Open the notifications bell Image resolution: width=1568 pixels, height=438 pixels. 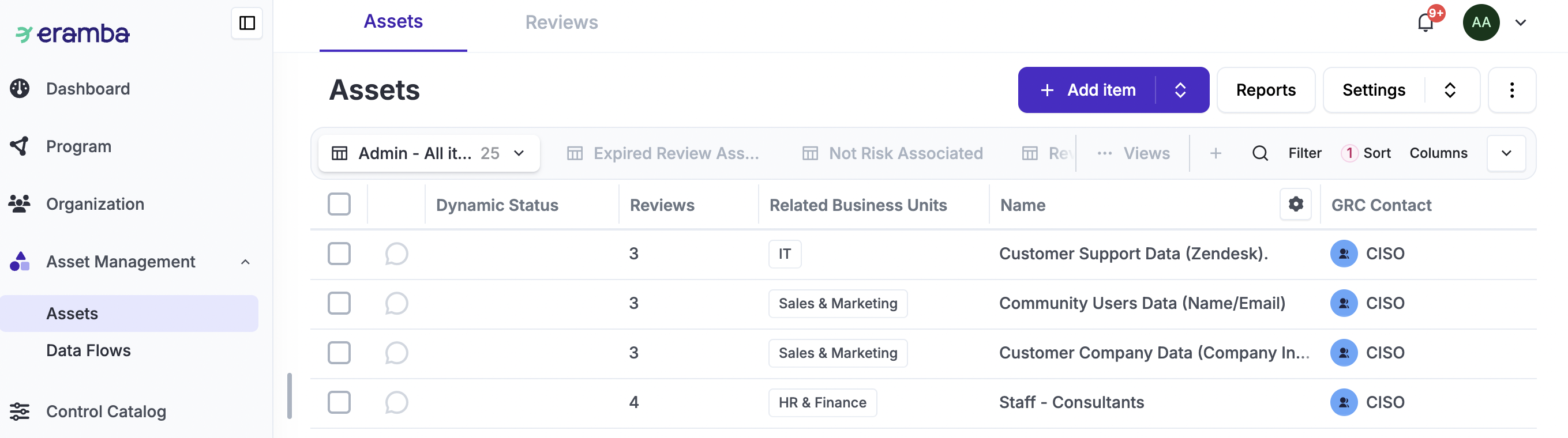click(1425, 23)
